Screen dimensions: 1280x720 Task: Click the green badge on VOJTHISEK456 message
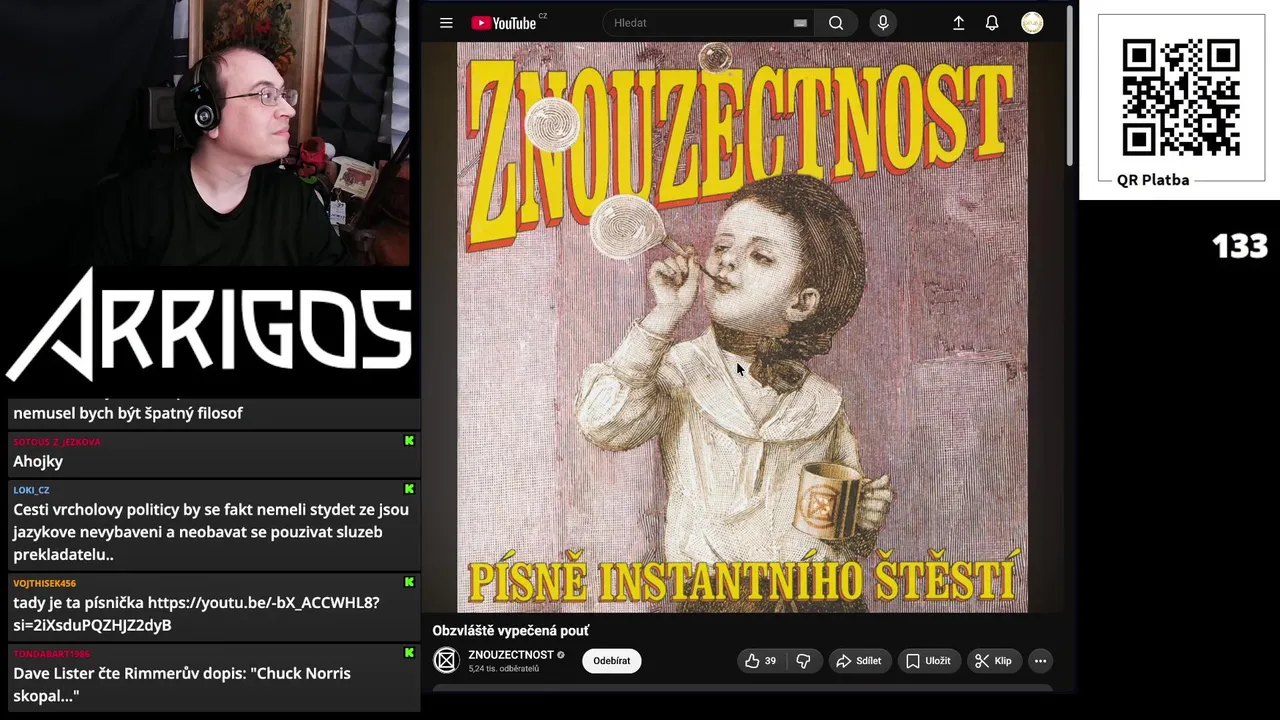tap(409, 582)
